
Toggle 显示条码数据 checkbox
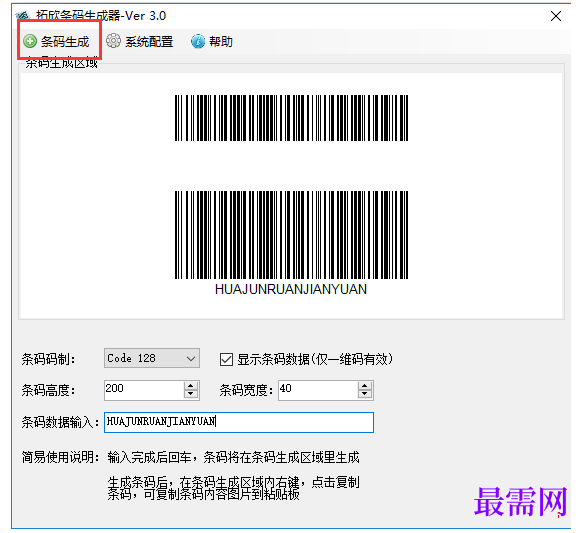pyautogui.click(x=226, y=360)
